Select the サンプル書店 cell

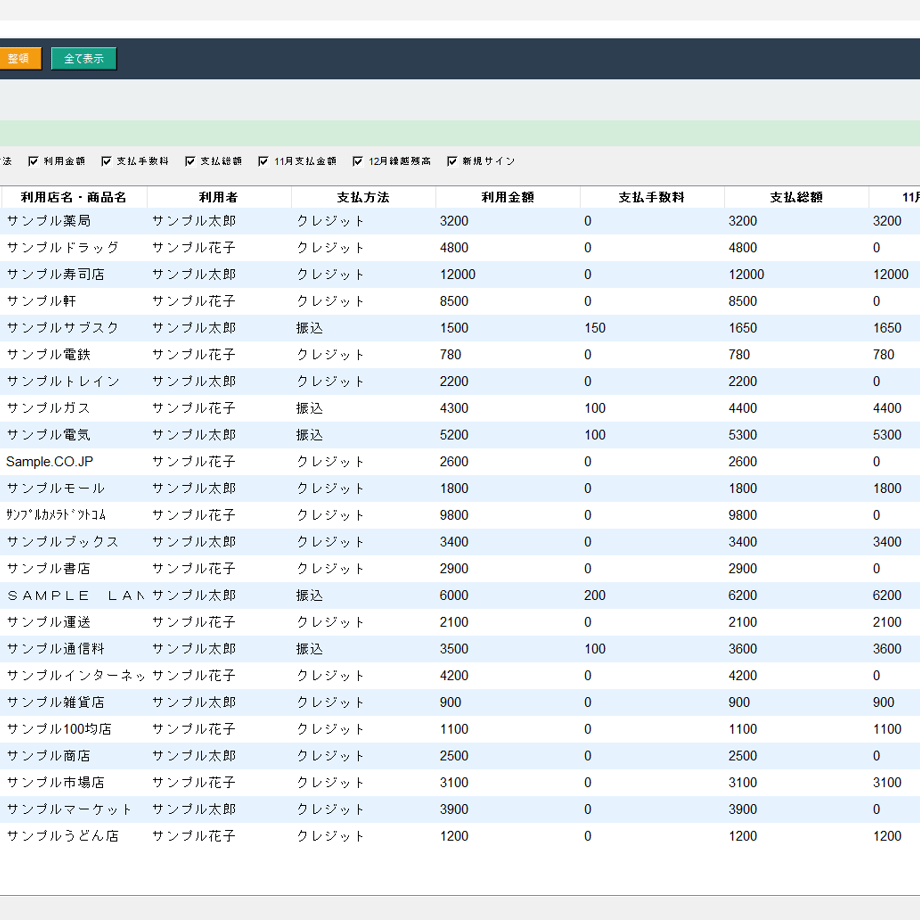tap(49, 569)
